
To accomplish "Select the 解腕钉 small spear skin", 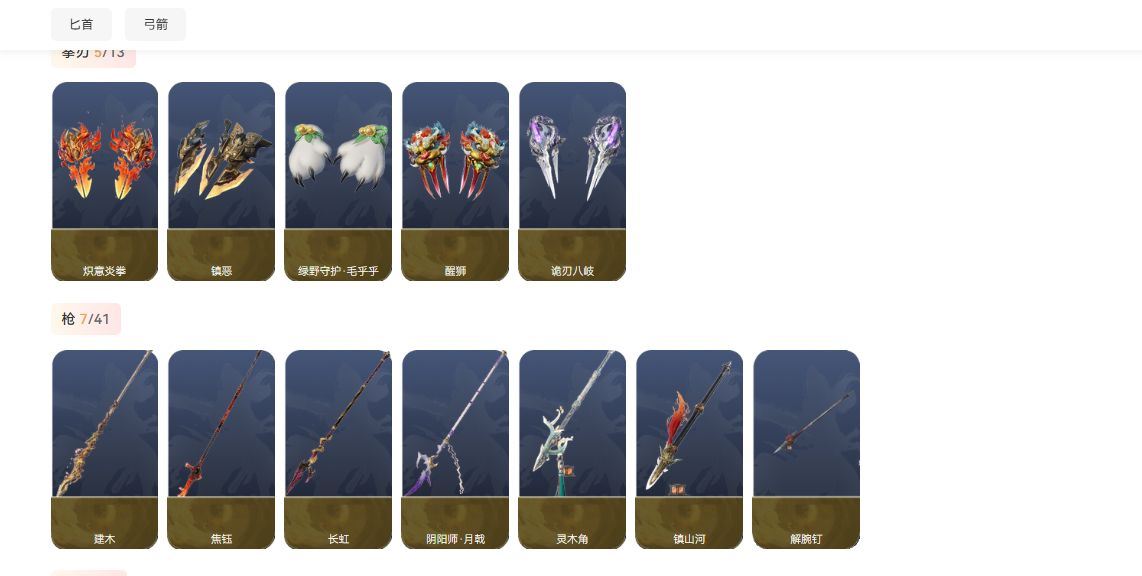I will (806, 449).
